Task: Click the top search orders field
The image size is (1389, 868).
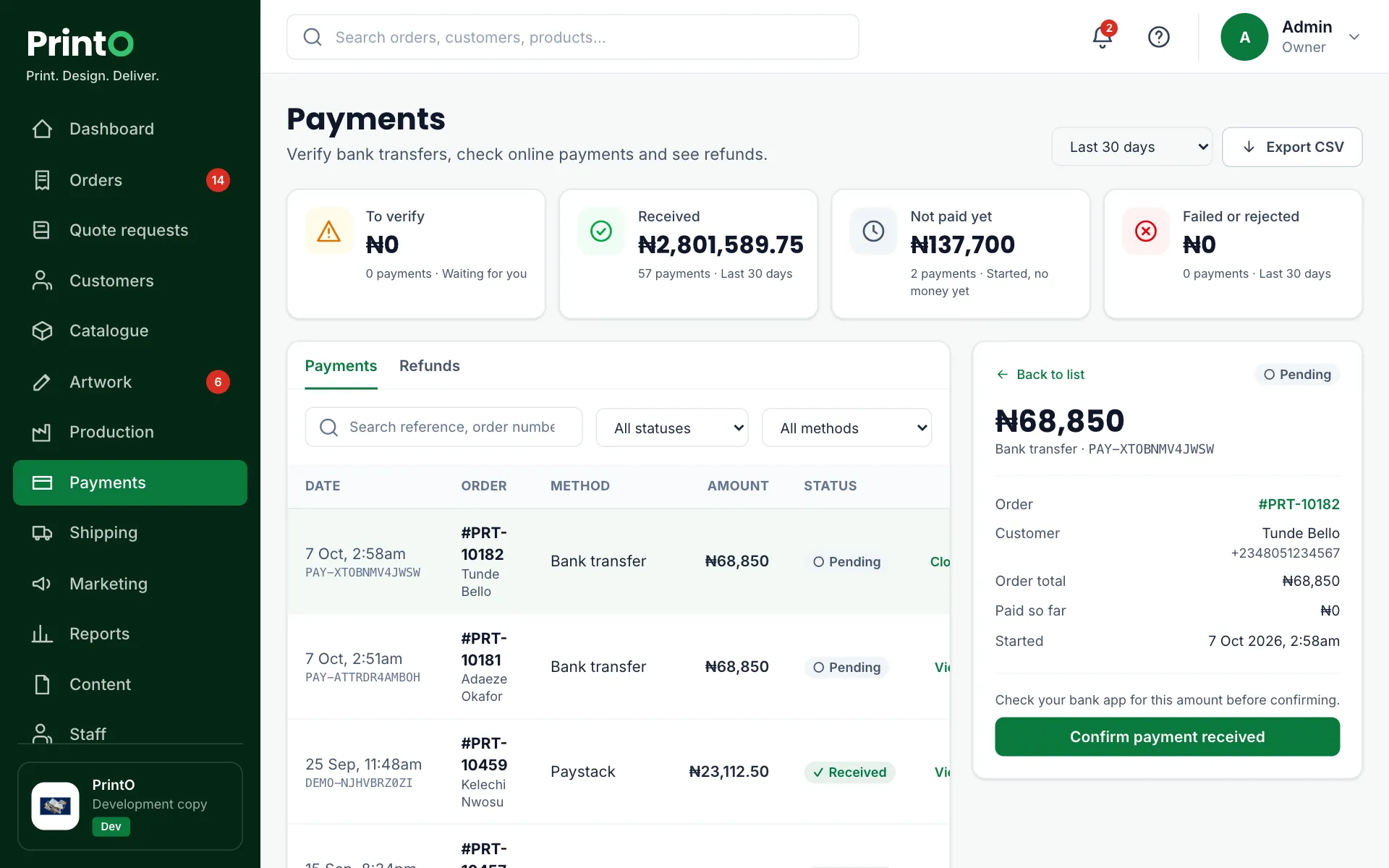Action: point(573,37)
